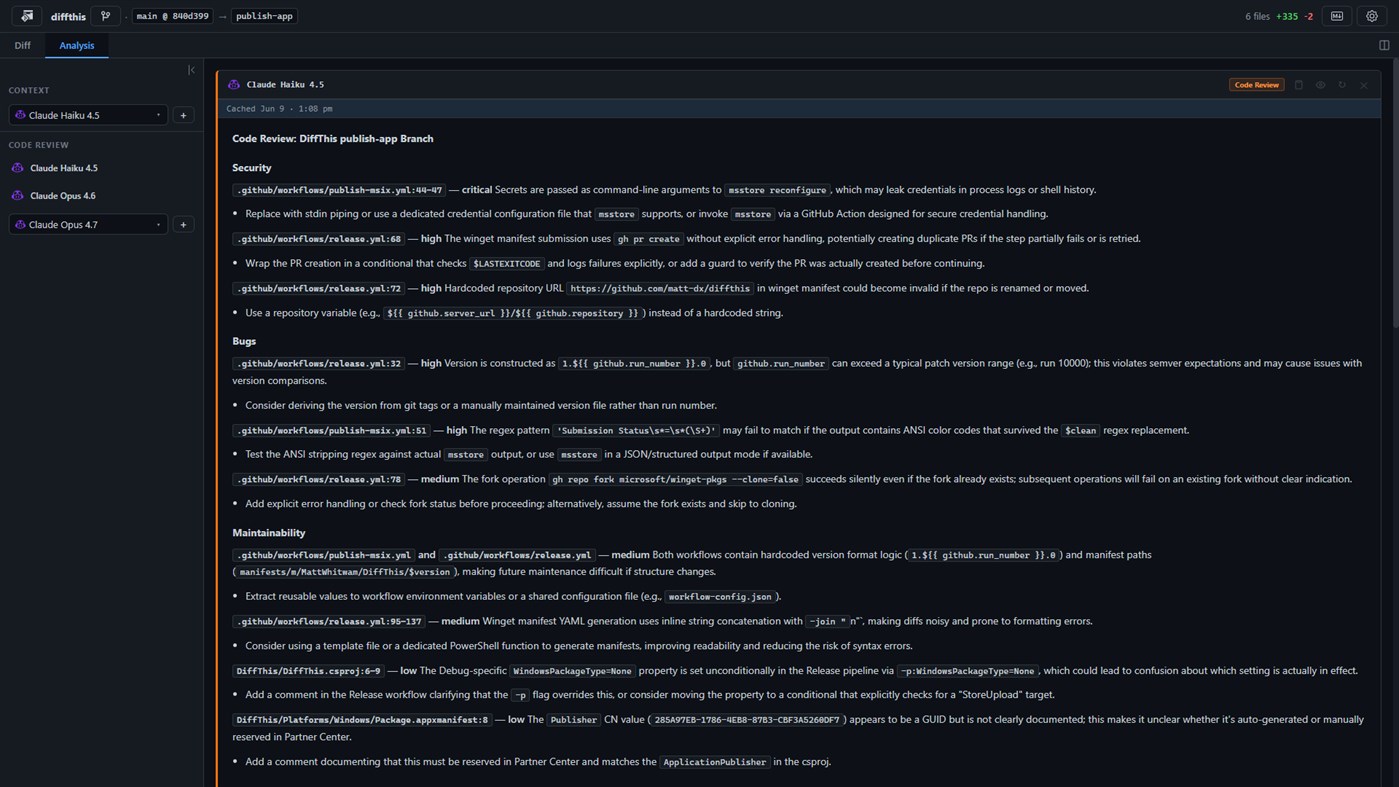Add Claude Opus 4.7 code review with plus button
1399x787 pixels.
click(x=183, y=224)
